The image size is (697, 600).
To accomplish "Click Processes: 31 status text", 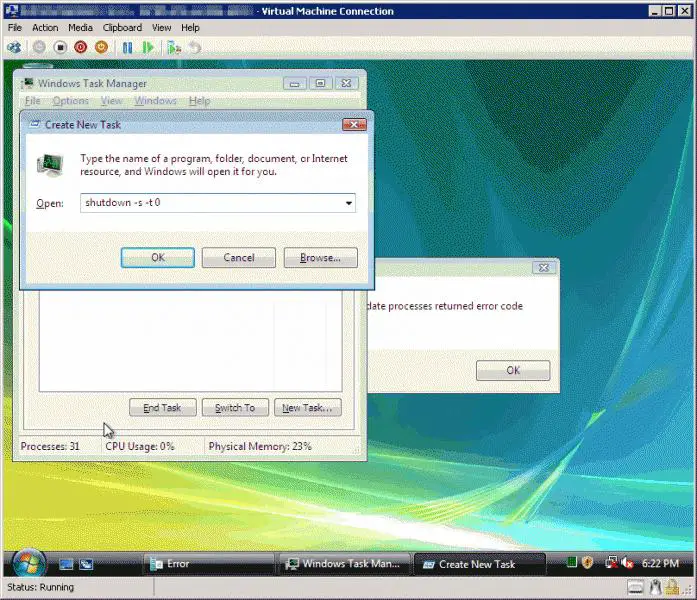I will 50,446.
